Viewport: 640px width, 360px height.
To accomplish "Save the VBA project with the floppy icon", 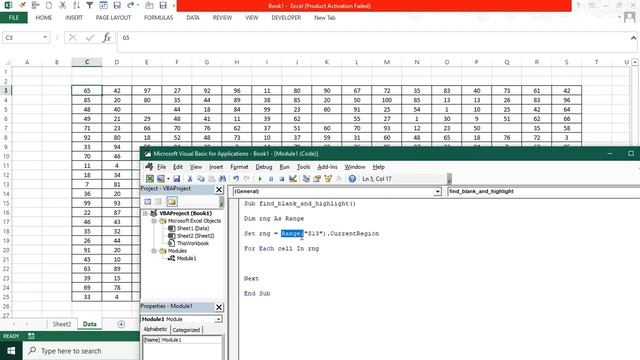I will click(x=177, y=179).
